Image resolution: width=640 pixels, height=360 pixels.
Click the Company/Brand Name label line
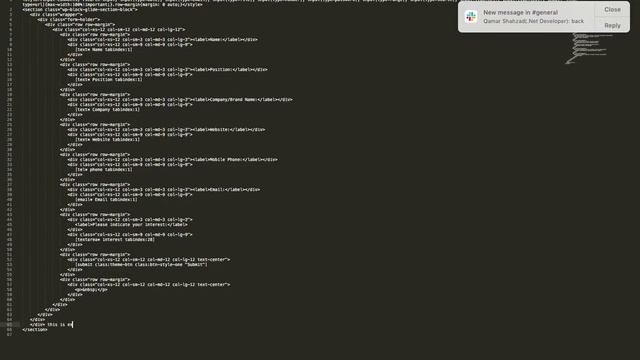click(x=180, y=100)
